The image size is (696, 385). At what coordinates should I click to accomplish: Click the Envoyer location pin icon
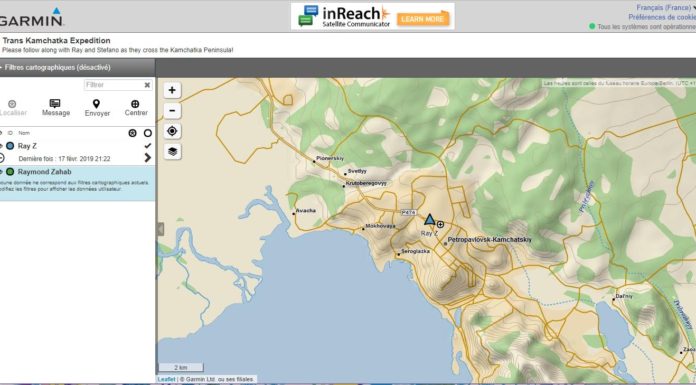click(96, 104)
